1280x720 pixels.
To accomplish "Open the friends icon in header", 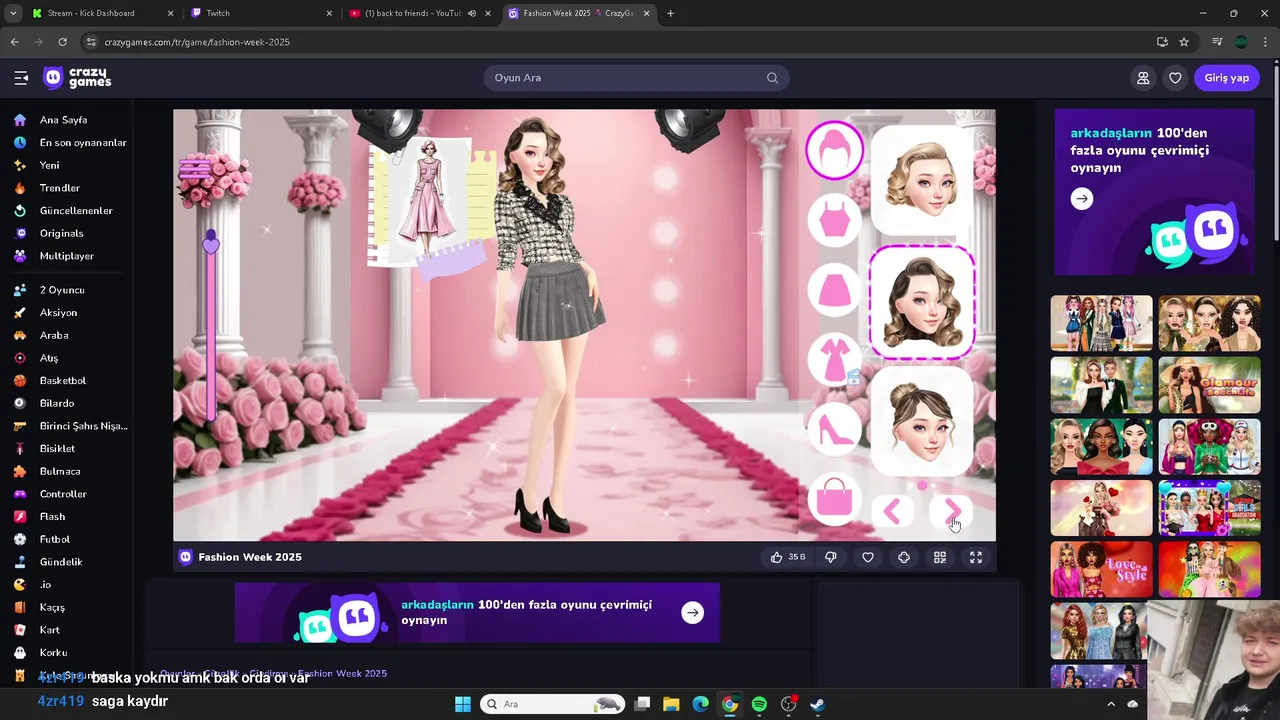I will [x=1143, y=78].
